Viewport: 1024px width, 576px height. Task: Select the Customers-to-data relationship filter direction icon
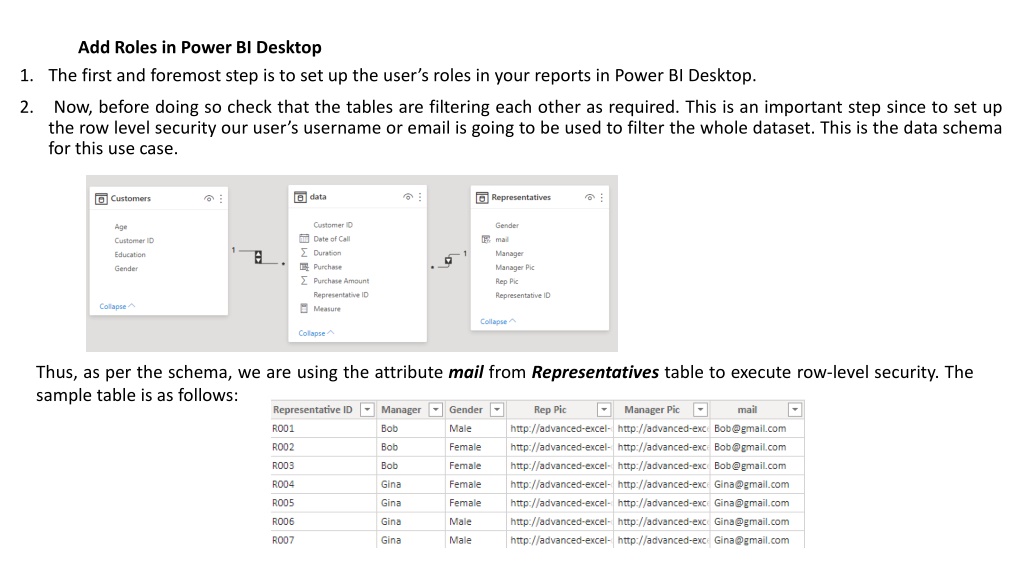tap(259, 257)
